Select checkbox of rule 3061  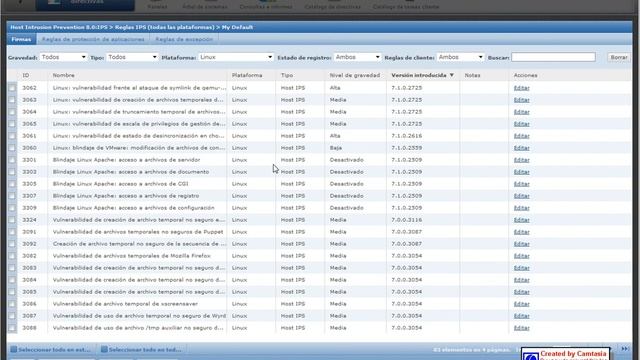[12, 136]
